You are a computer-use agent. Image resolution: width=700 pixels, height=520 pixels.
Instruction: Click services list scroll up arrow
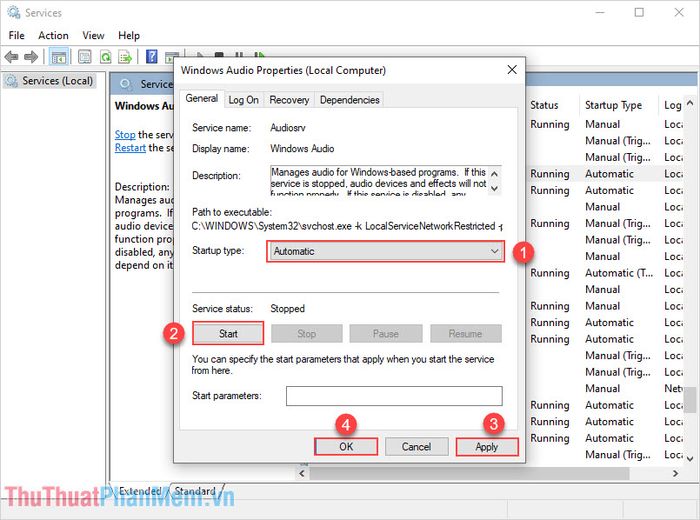(x=690, y=103)
